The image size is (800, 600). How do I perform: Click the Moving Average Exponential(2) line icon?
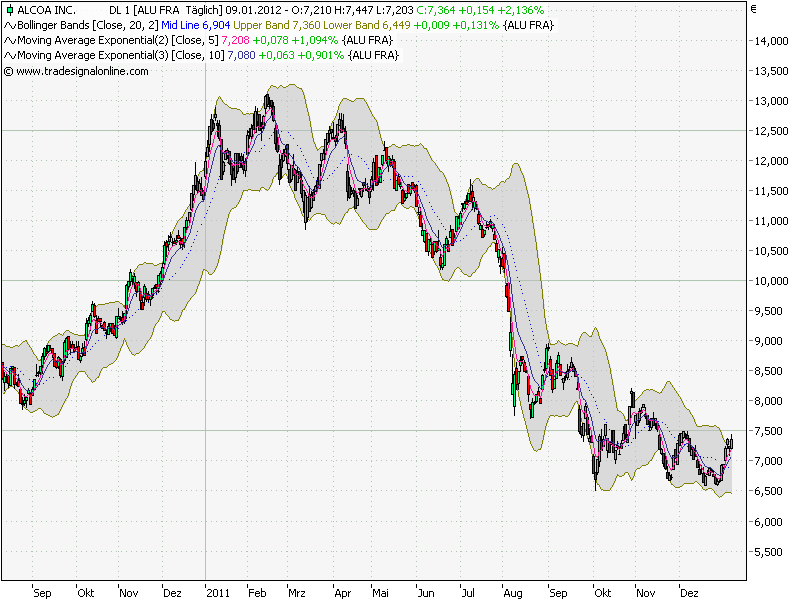(x=8, y=40)
